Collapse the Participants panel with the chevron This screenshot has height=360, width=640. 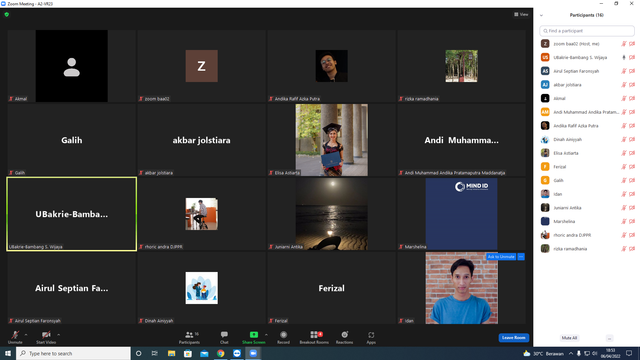coord(541,16)
